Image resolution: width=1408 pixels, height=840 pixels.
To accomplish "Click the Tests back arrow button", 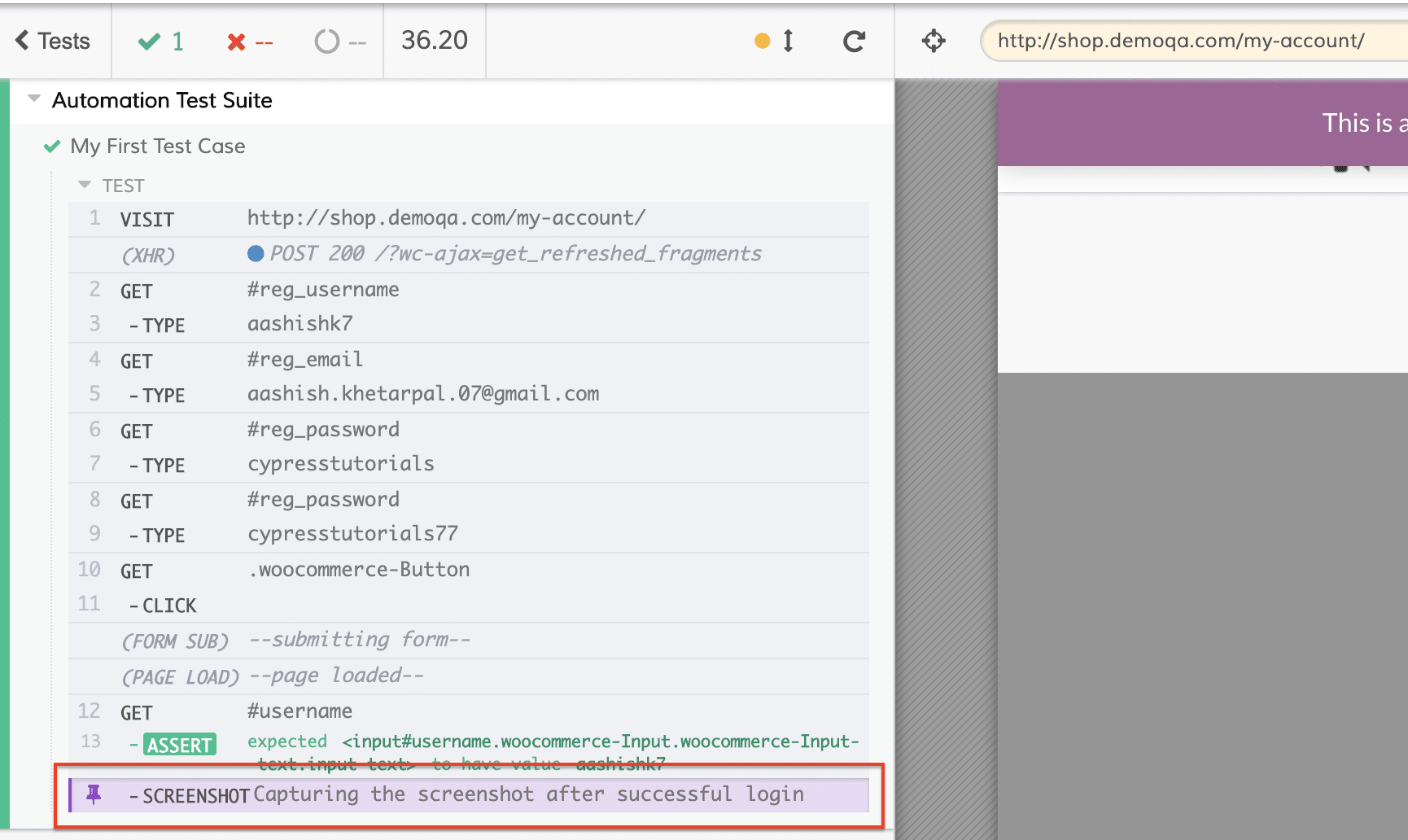I will click(x=52, y=41).
